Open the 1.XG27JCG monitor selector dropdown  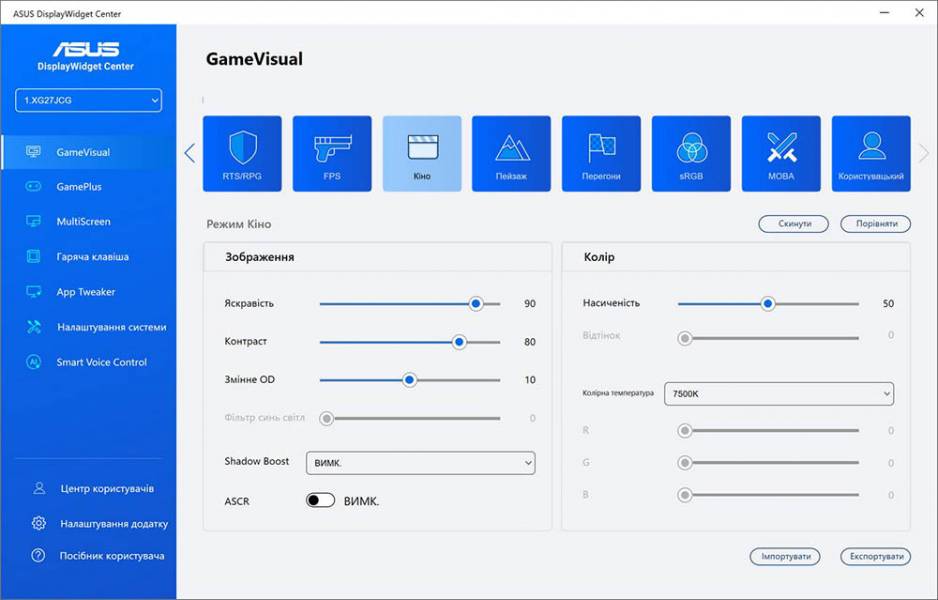[x=89, y=100]
